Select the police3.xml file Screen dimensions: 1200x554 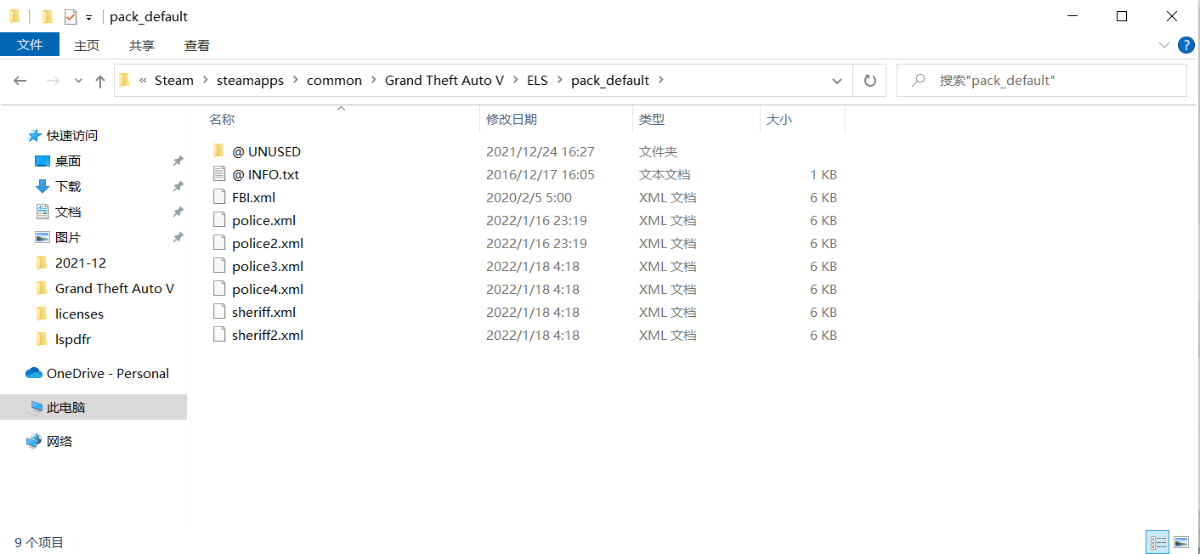point(267,266)
